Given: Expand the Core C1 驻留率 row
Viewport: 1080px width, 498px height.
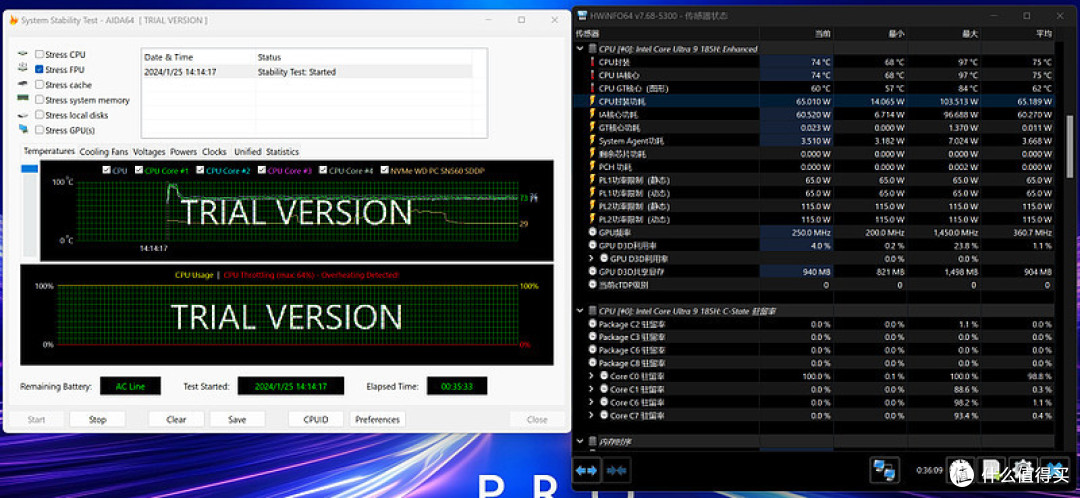Looking at the screenshot, I should (592, 389).
